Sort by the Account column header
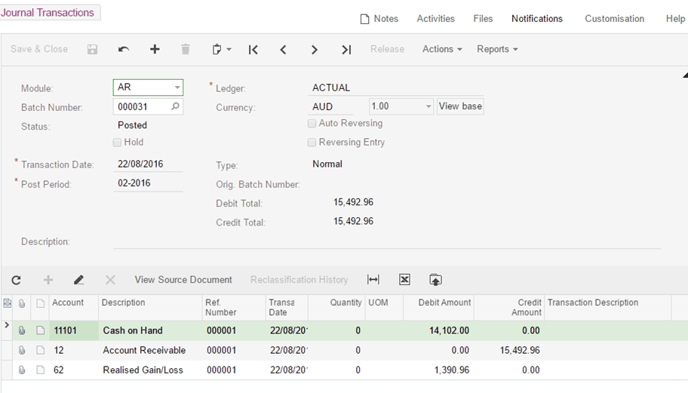Viewport: 688px width, 393px height. tap(73, 307)
